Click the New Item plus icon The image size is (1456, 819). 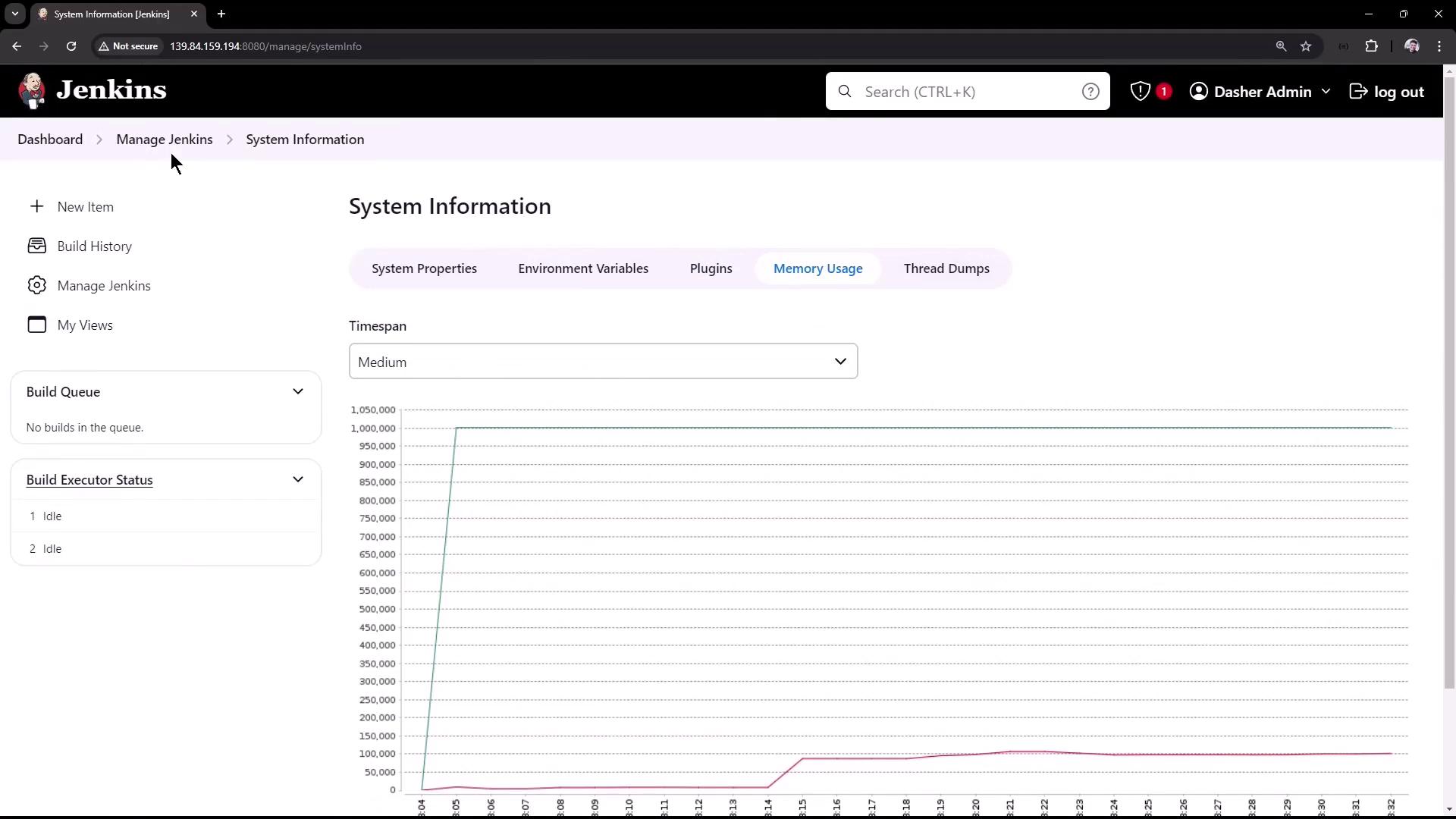[36, 206]
